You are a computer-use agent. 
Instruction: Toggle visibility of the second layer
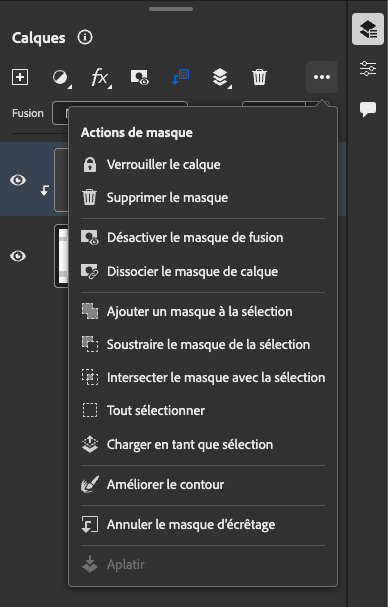tap(18, 256)
